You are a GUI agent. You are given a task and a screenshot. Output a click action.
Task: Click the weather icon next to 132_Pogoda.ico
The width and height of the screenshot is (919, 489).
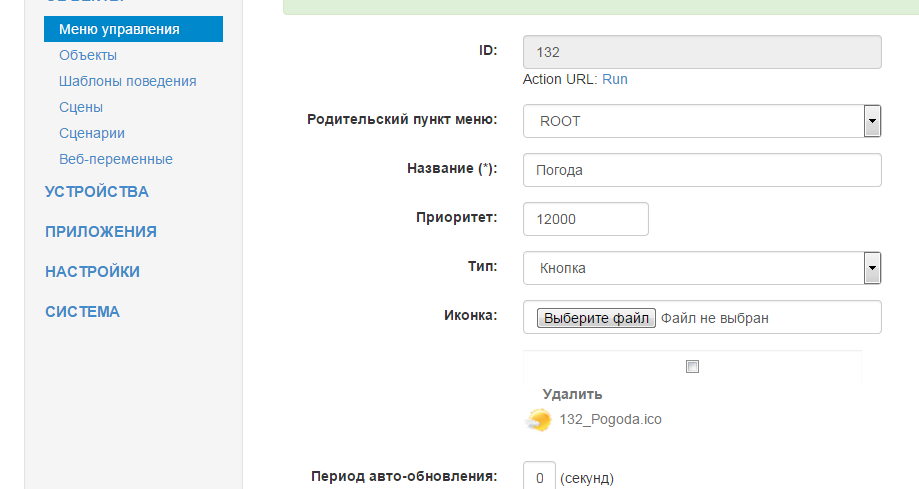[538, 420]
